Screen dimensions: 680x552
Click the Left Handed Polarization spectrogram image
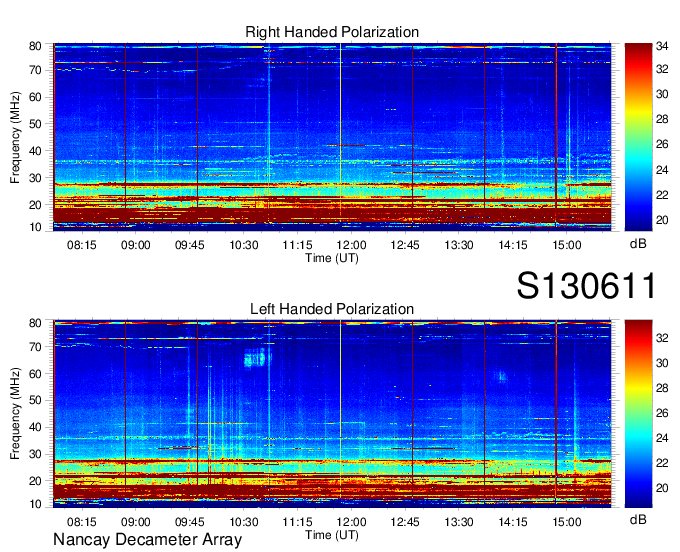[332, 414]
